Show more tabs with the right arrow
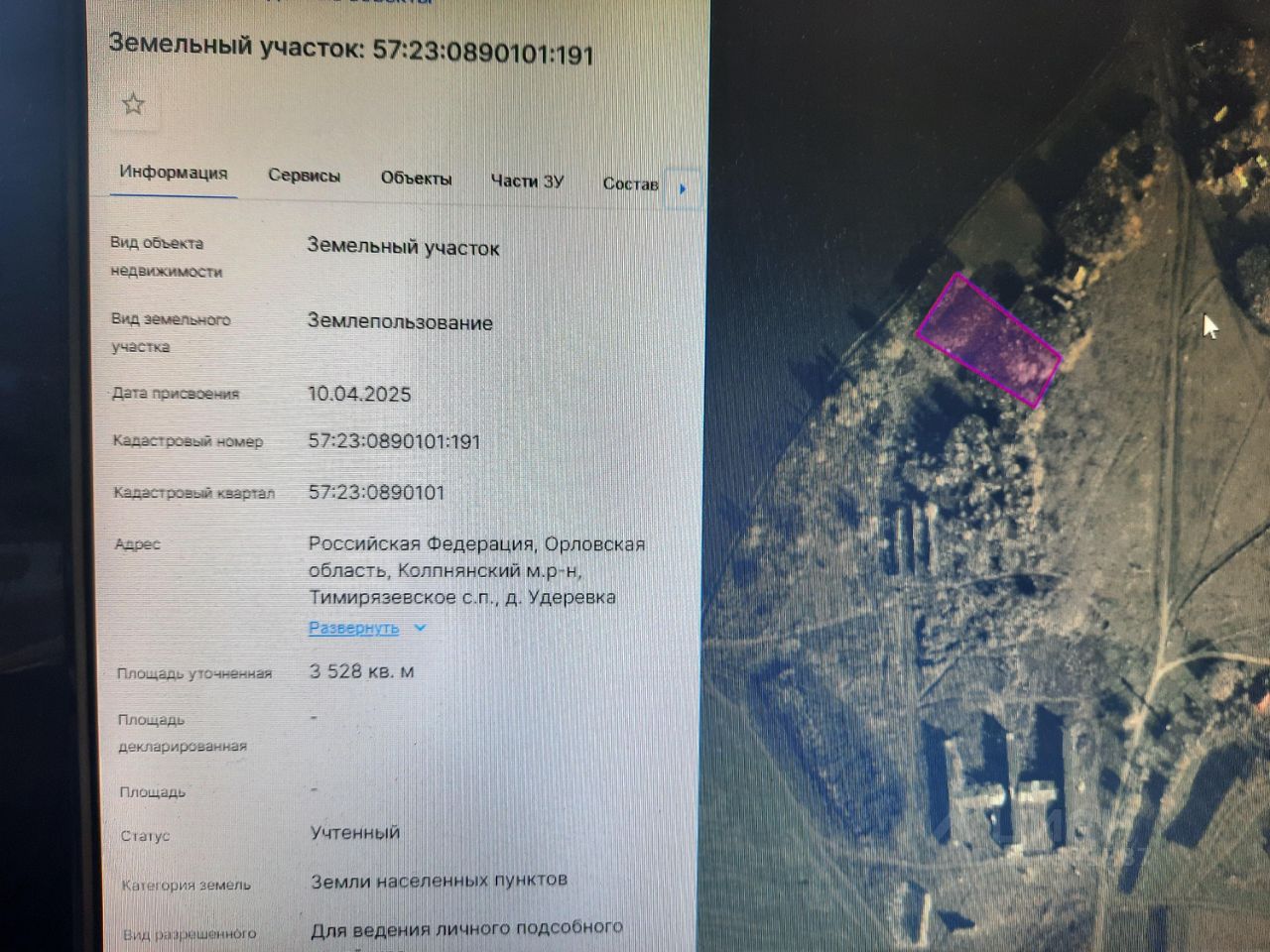The image size is (1270, 952). pyautogui.click(x=683, y=188)
